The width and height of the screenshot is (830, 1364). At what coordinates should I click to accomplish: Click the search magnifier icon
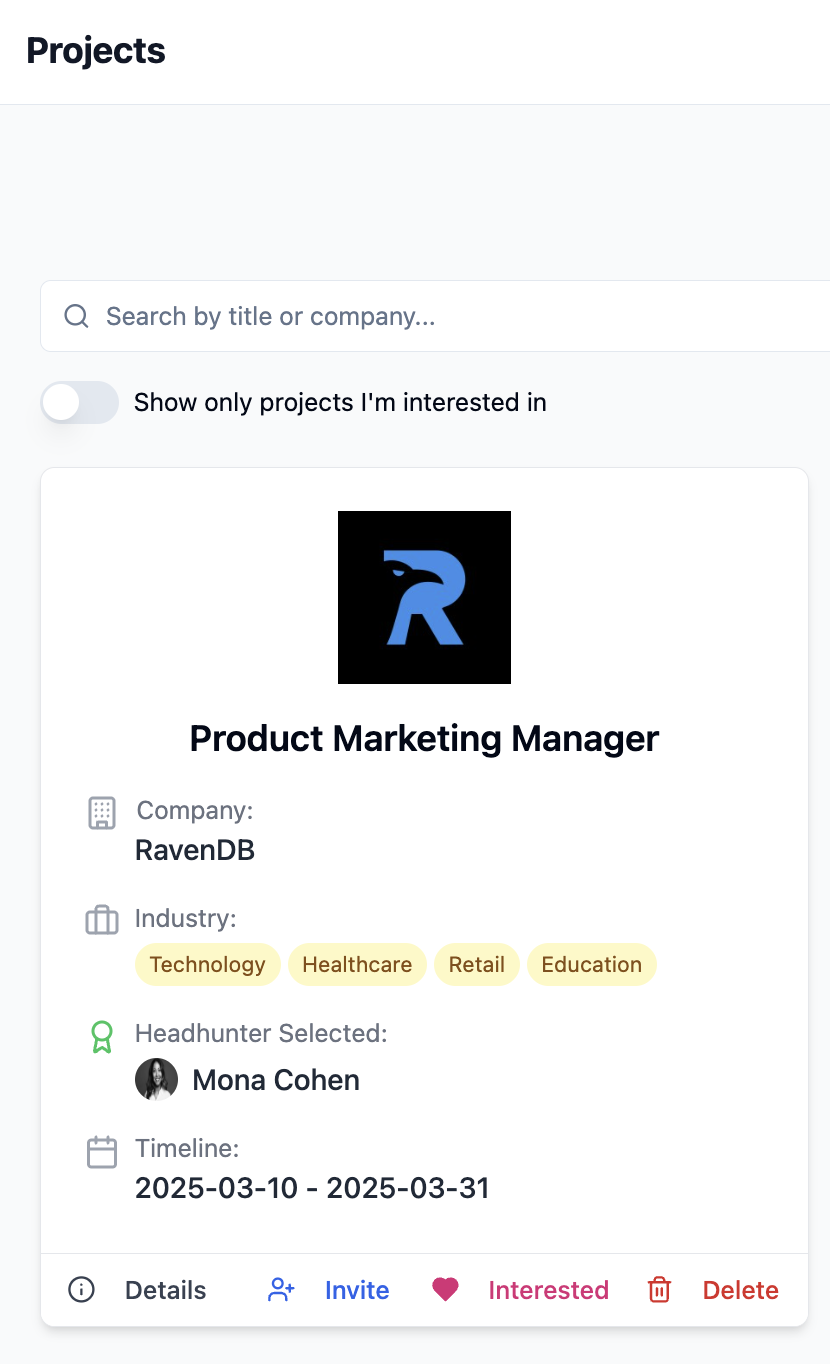tap(77, 317)
